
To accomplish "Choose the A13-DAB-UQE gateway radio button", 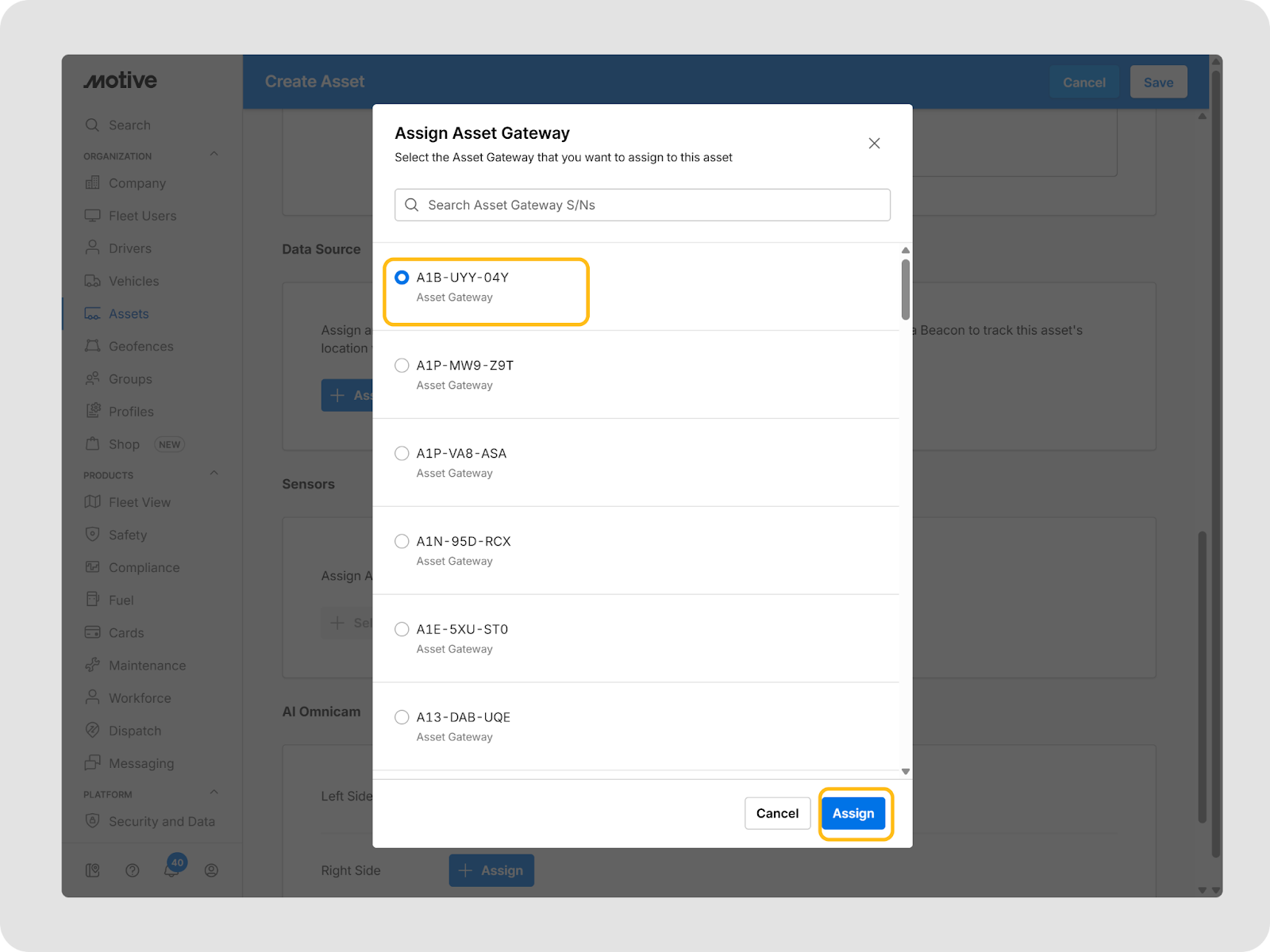I will coord(402,717).
